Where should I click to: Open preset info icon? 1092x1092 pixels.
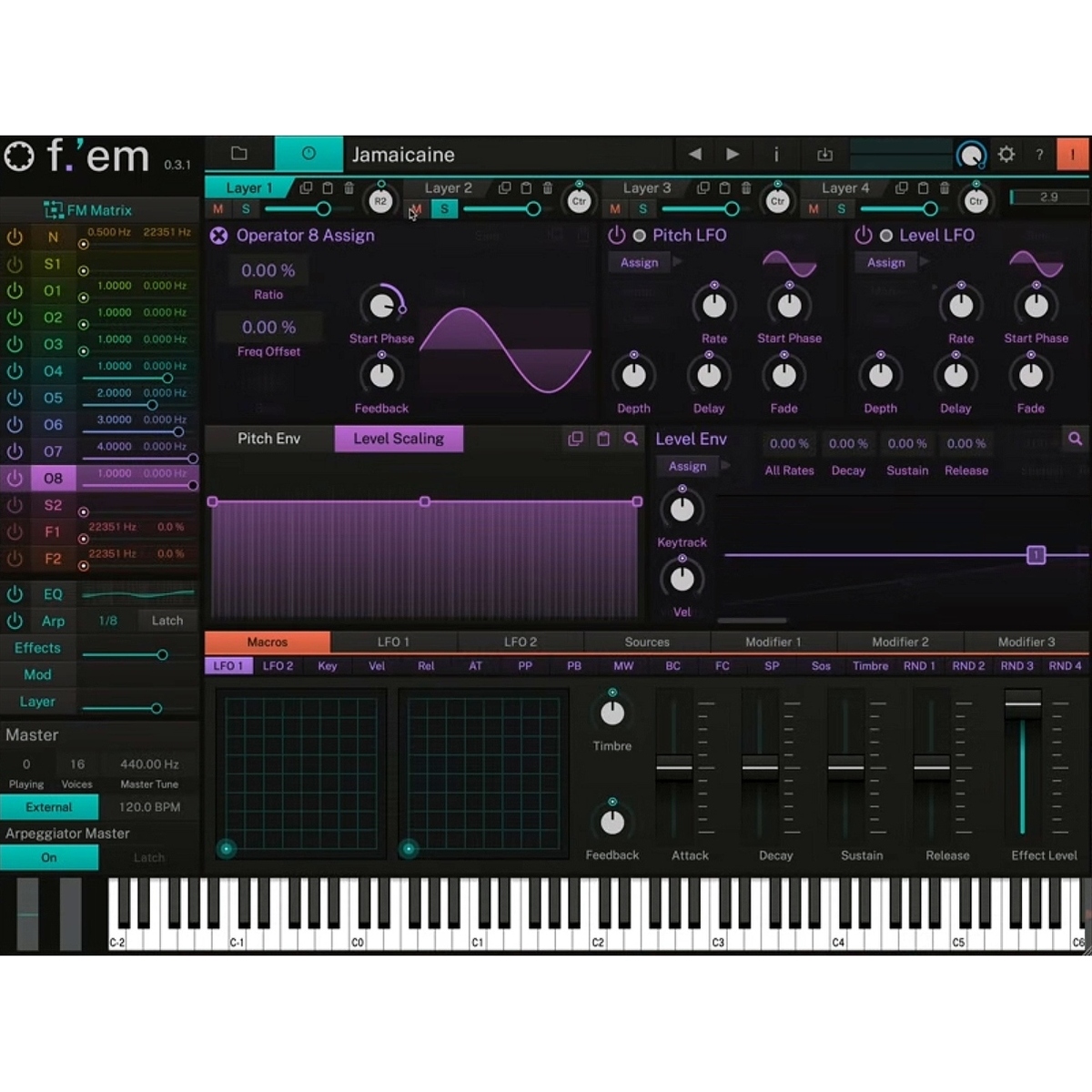click(776, 155)
